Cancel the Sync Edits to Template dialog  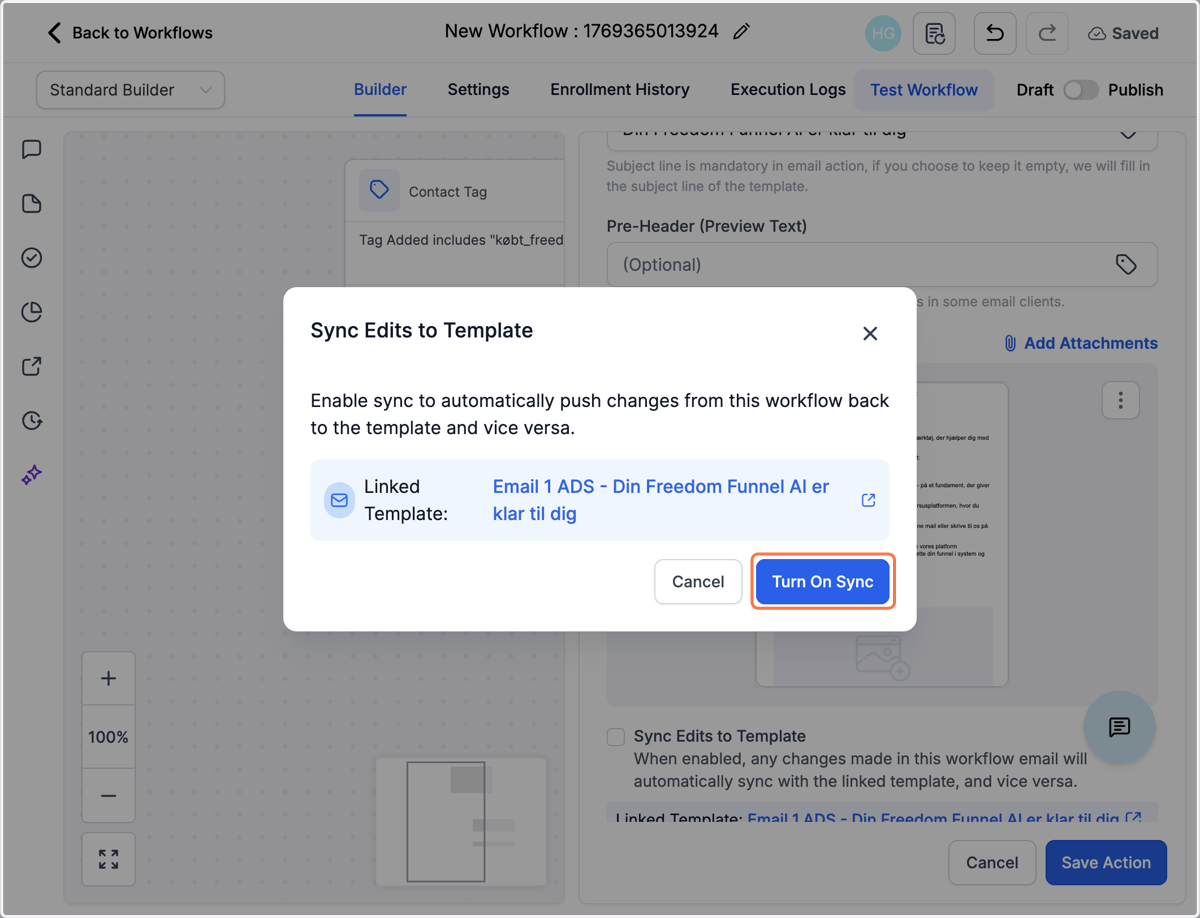coord(698,582)
